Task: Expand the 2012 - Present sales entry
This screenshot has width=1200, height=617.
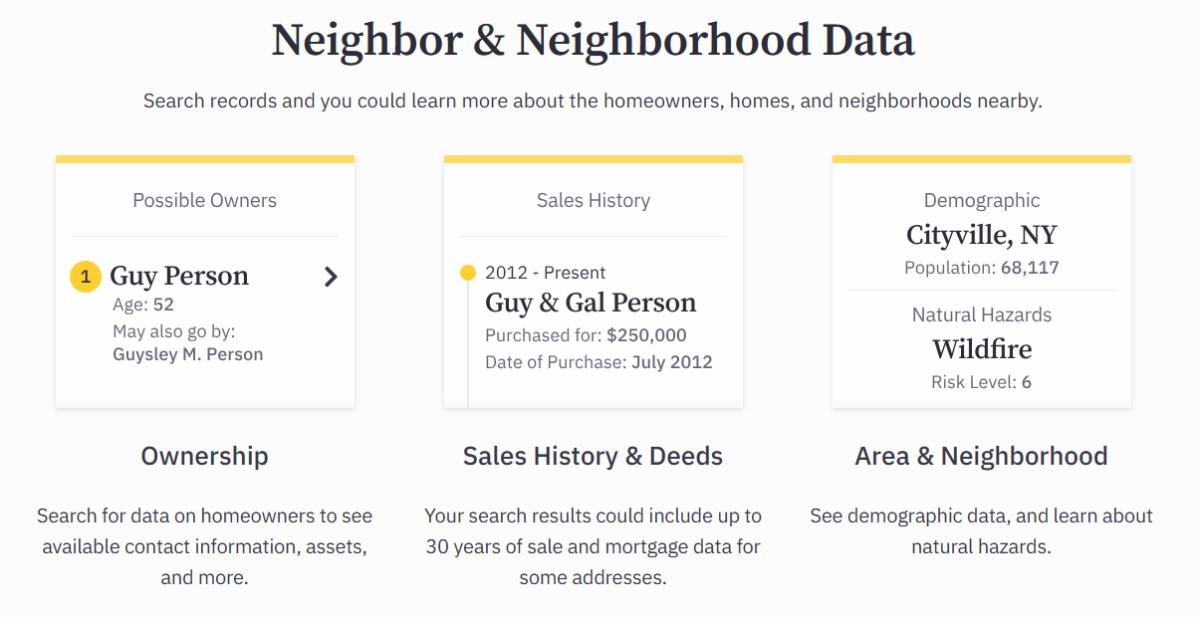Action: tap(546, 271)
